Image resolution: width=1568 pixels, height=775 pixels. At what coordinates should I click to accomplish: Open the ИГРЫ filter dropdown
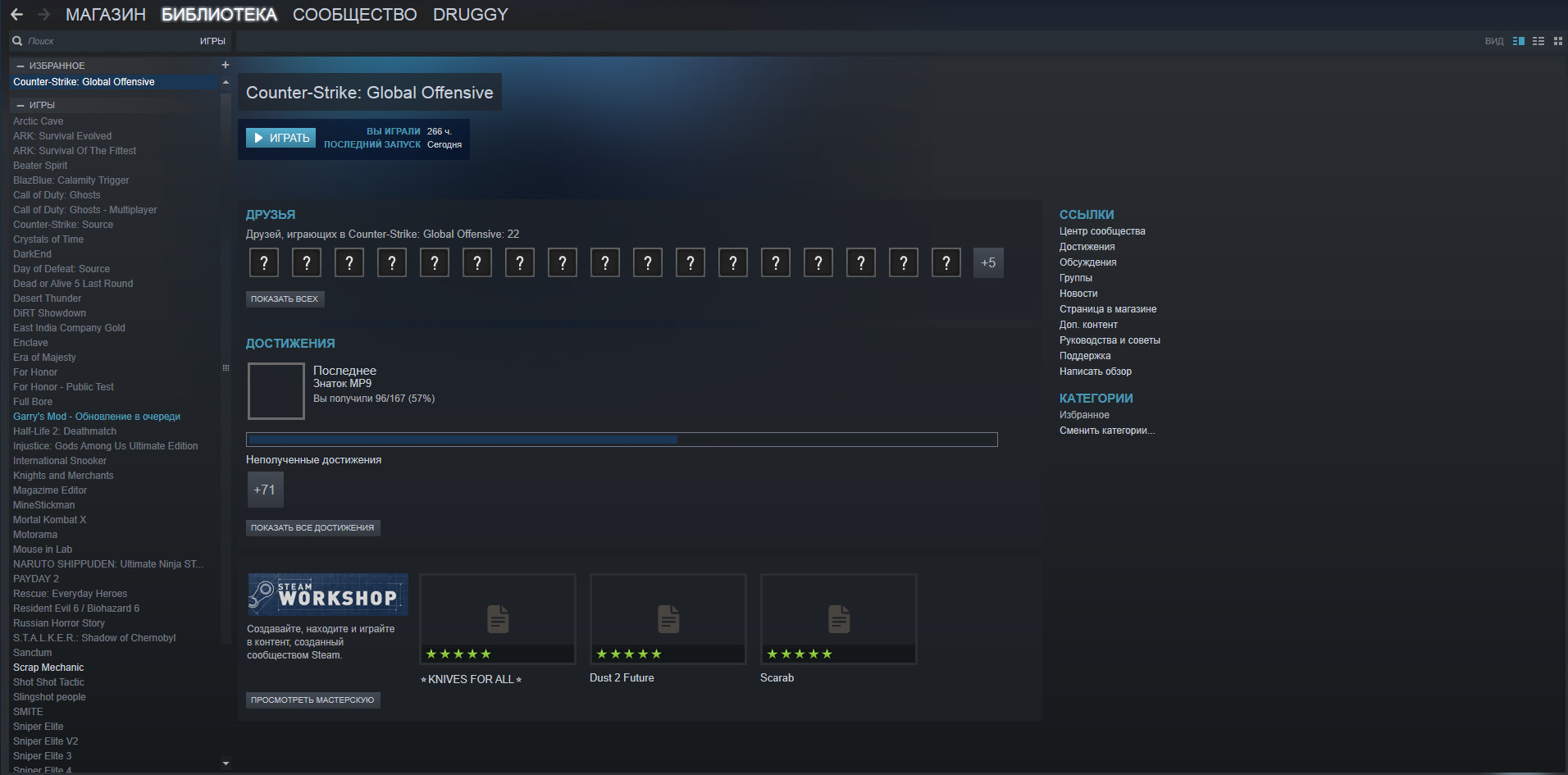[212, 41]
